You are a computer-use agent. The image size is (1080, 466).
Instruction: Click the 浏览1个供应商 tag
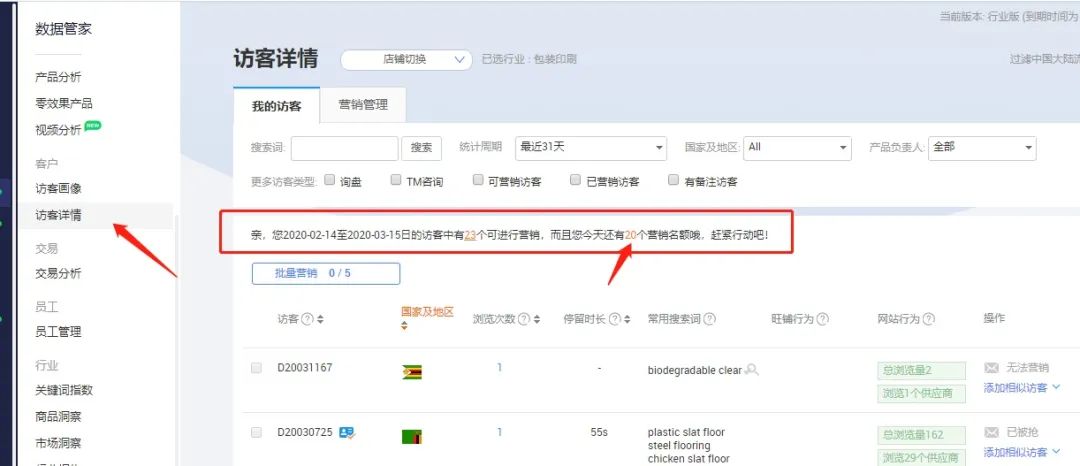921,394
